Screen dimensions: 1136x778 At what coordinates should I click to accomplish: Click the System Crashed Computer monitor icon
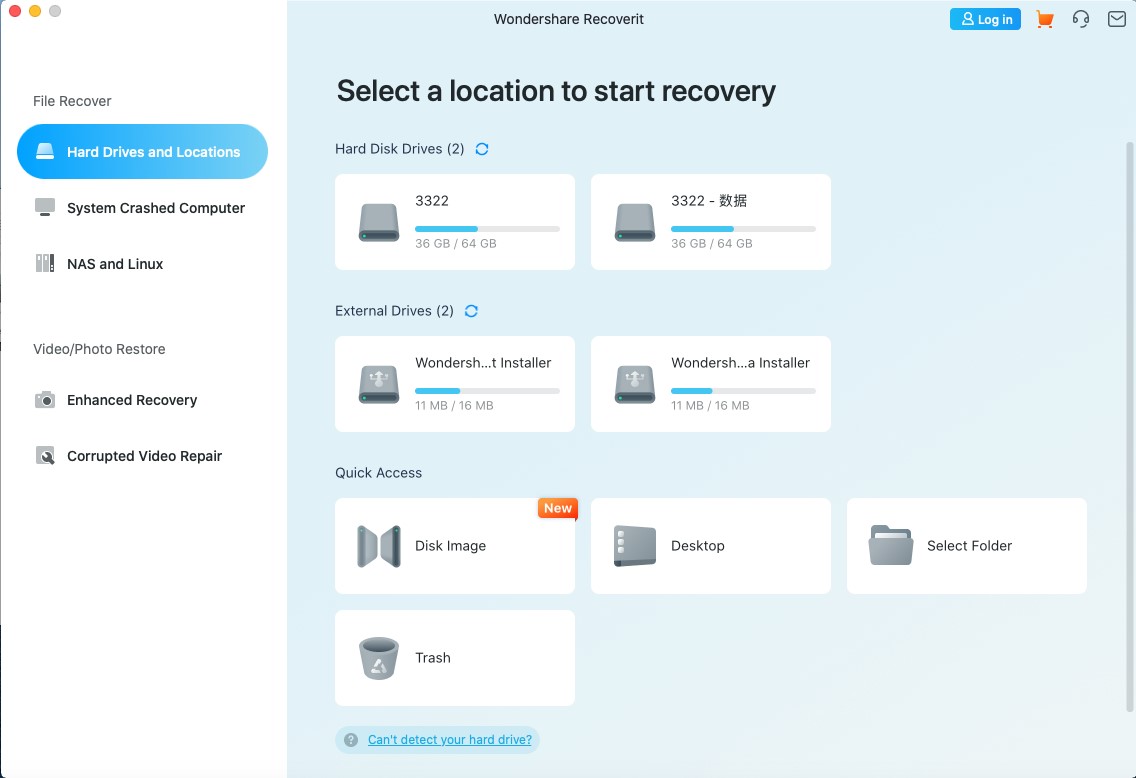point(45,208)
